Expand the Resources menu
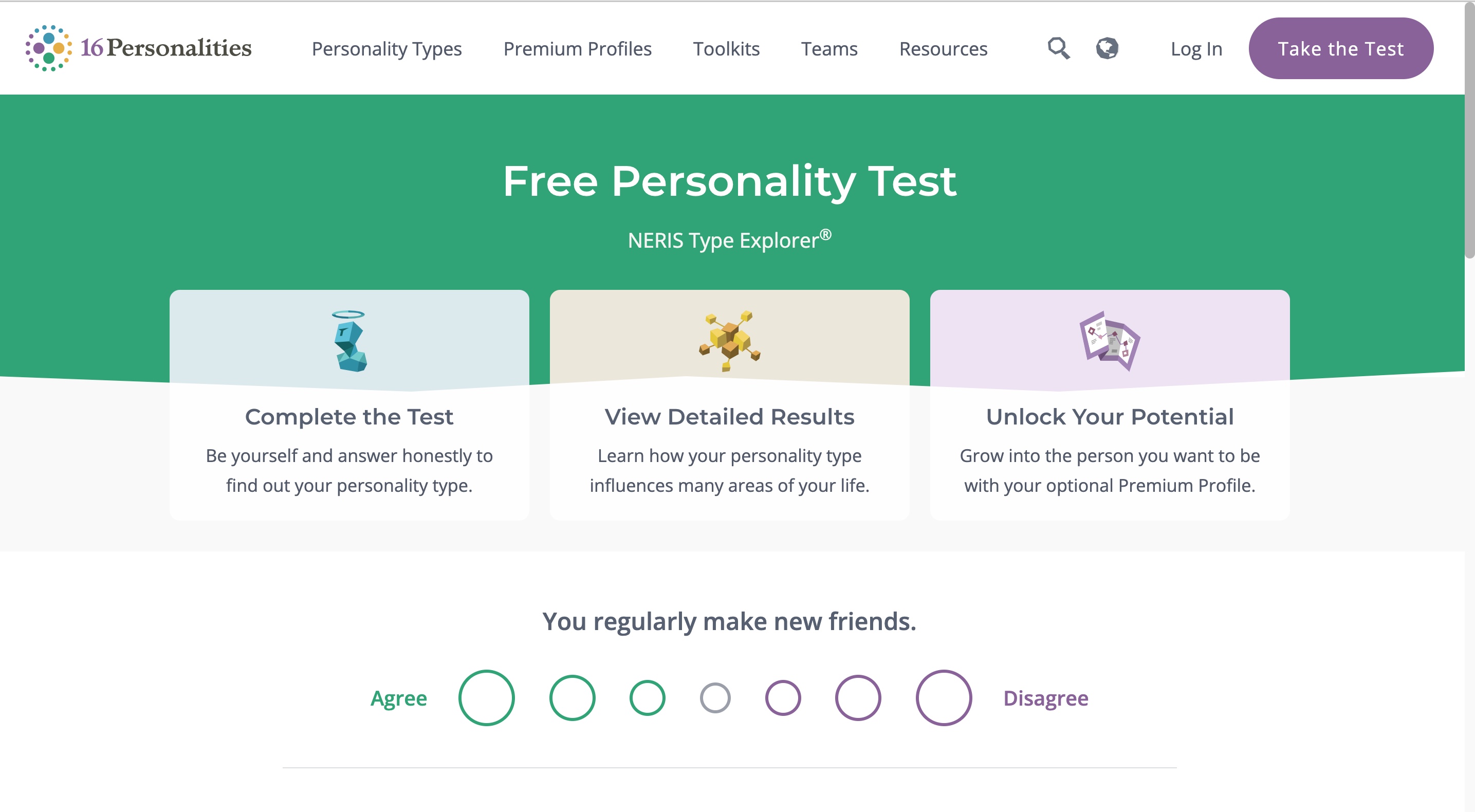The width and height of the screenshot is (1475, 812). click(943, 49)
